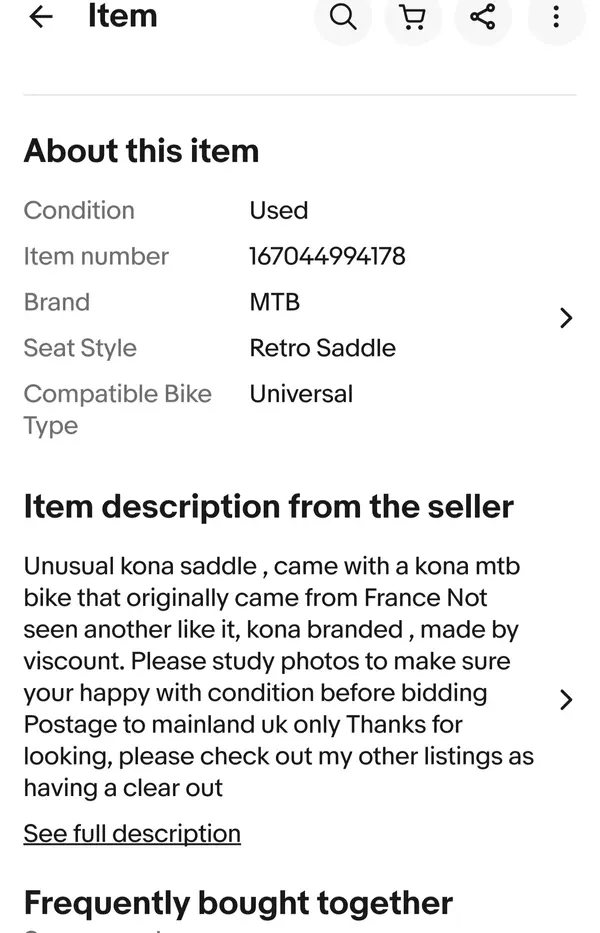Image resolution: width=600 pixels, height=933 pixels.
Task: Expand seller description chevron
Action: (566, 700)
